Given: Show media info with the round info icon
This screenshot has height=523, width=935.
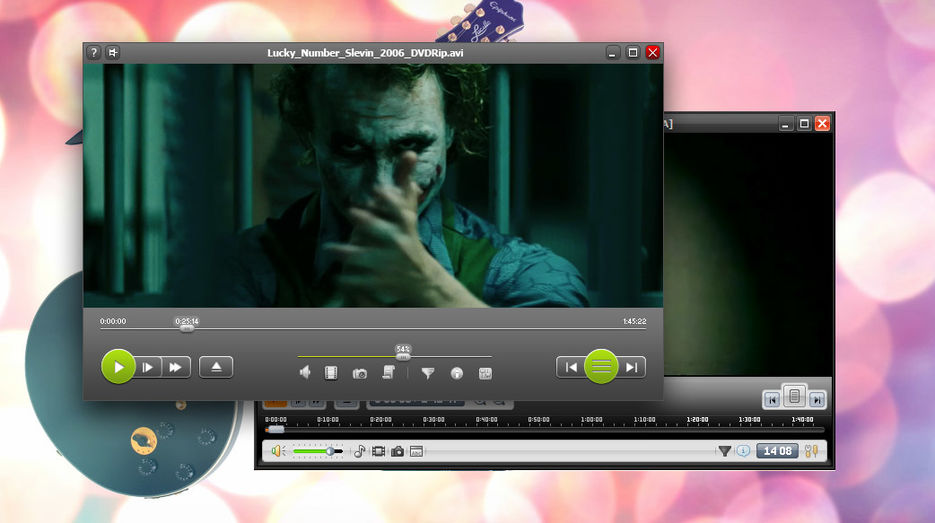Looking at the screenshot, I should (x=457, y=374).
